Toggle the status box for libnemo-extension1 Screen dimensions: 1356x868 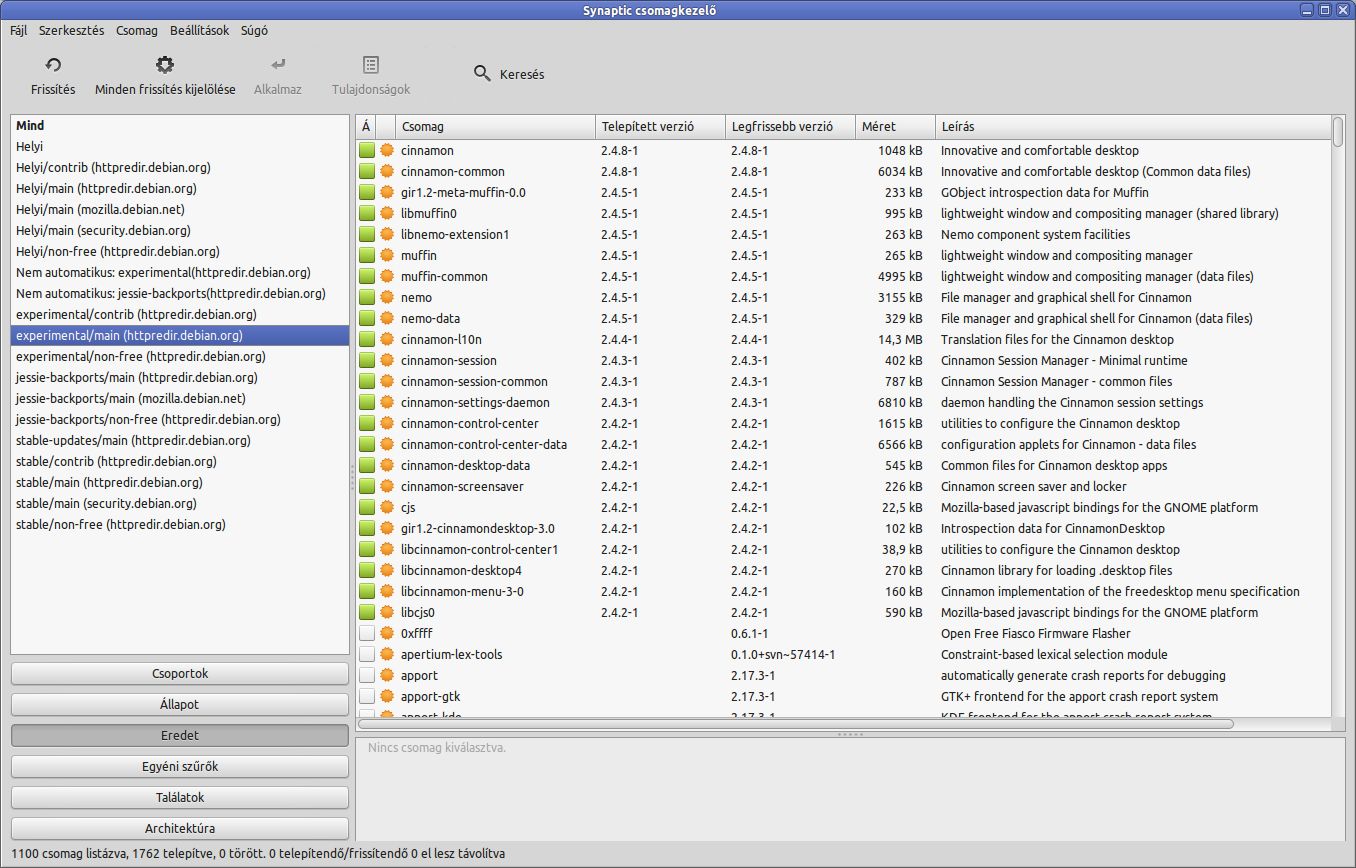[x=367, y=234]
